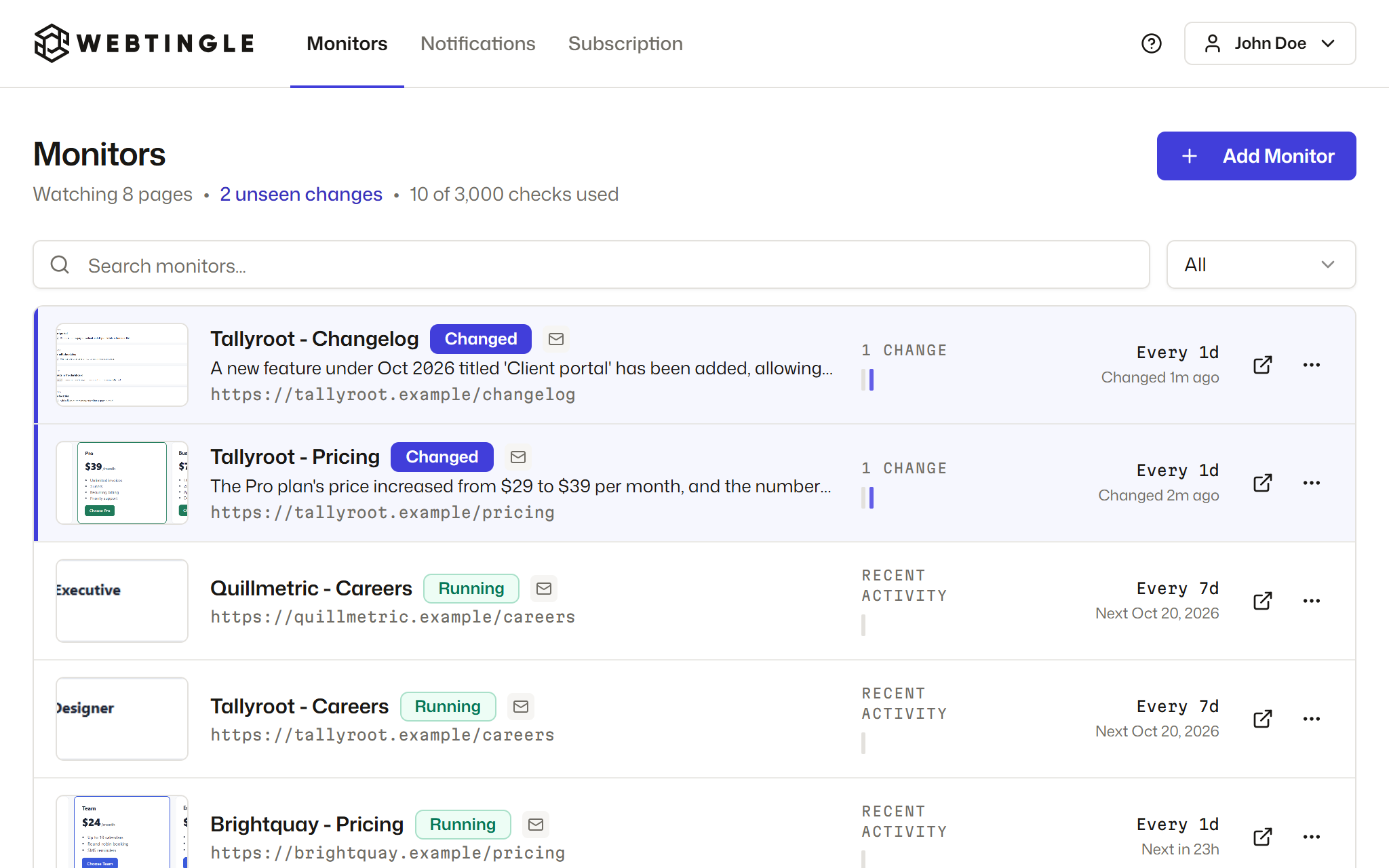Click email icon beside Brightquay - Pricing
Screen dimensions: 1389x868
click(536, 825)
